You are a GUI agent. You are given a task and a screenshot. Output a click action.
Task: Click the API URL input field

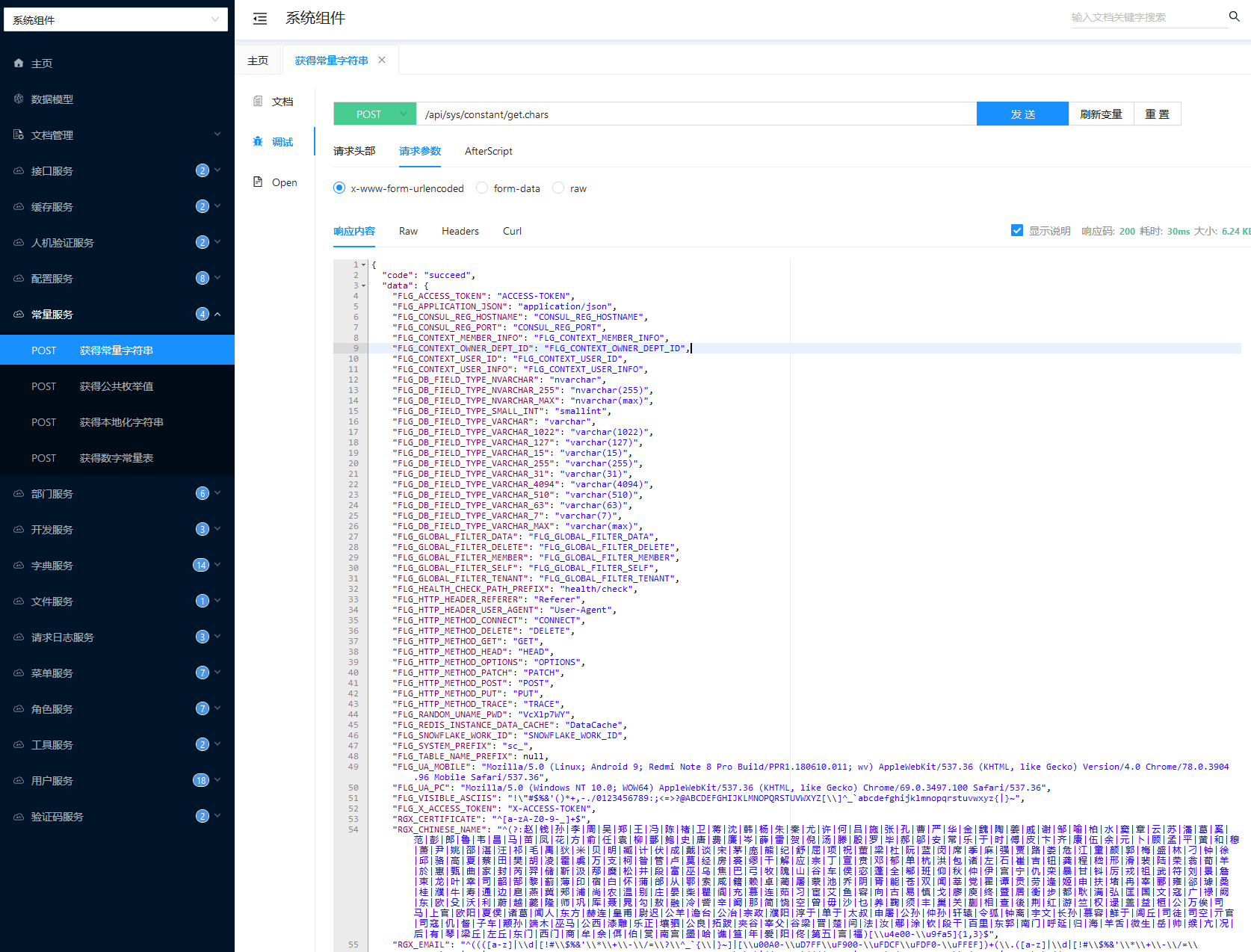695,114
